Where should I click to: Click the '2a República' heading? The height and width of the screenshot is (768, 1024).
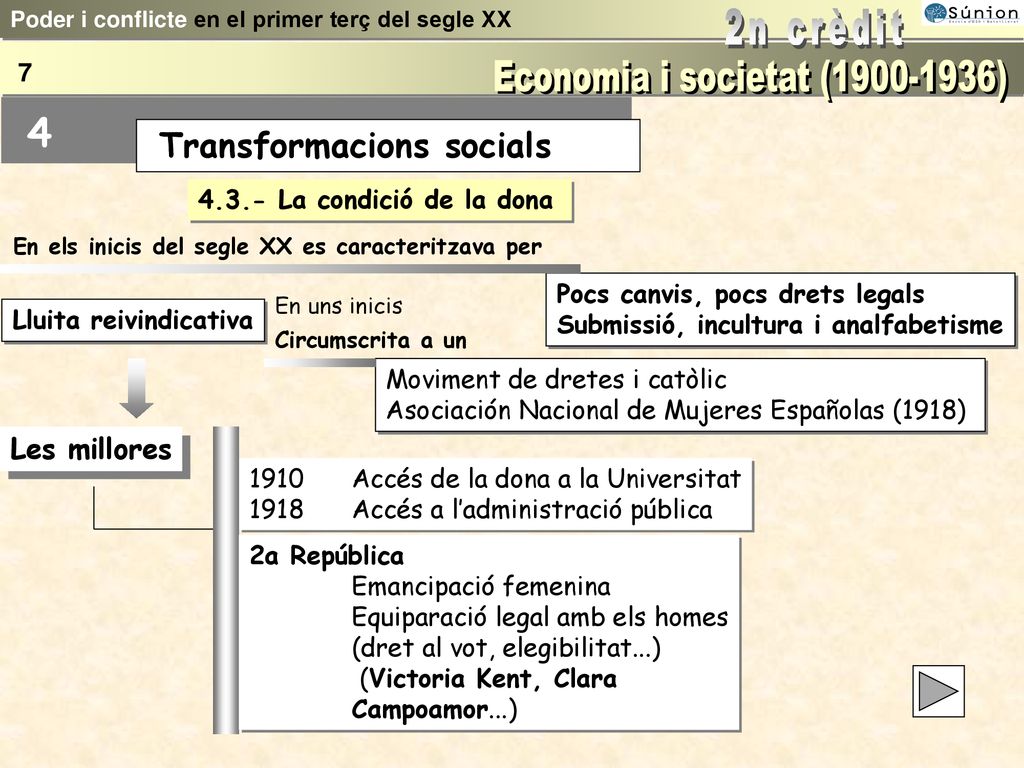point(327,556)
